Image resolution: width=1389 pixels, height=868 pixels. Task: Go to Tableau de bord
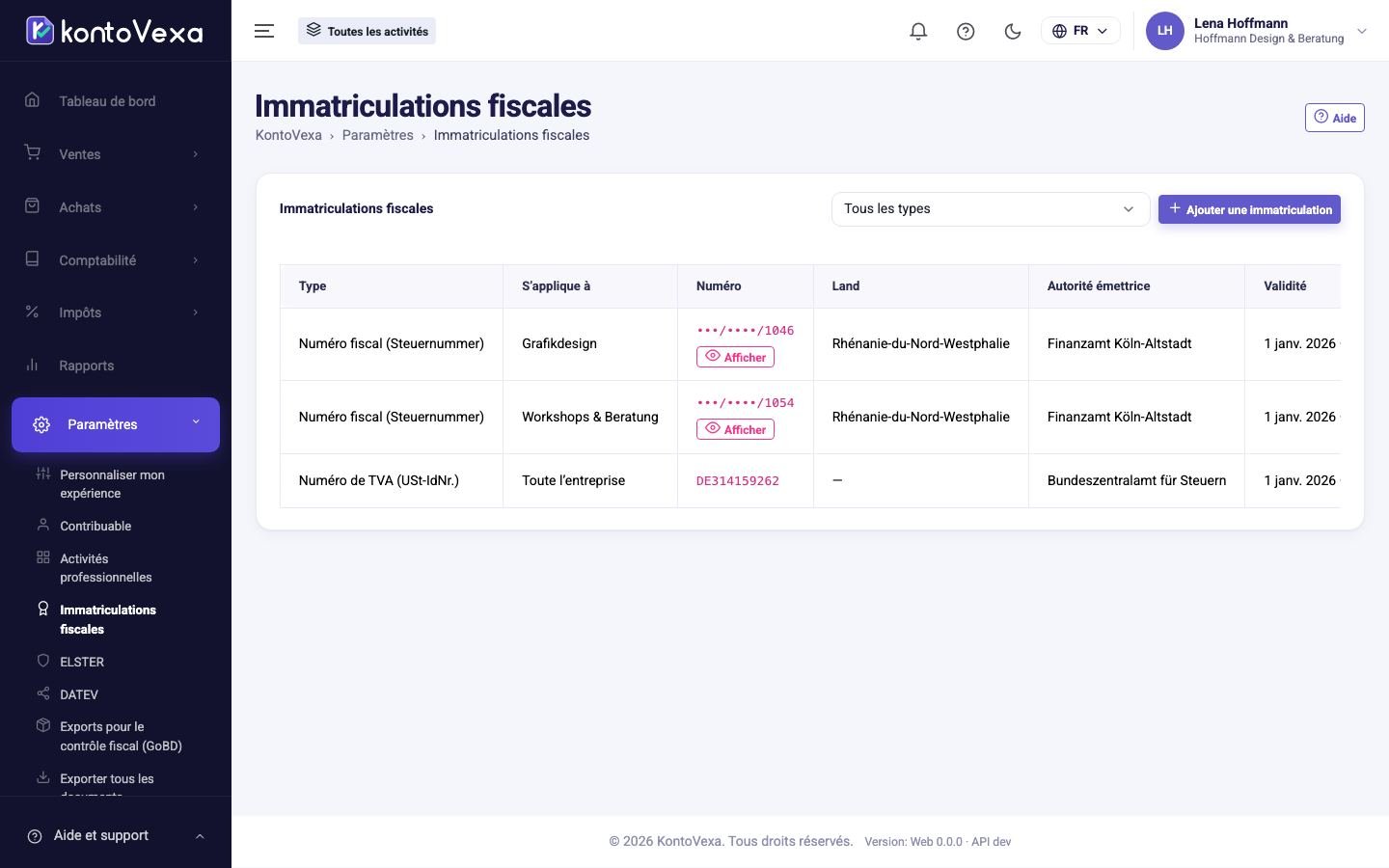115,101
